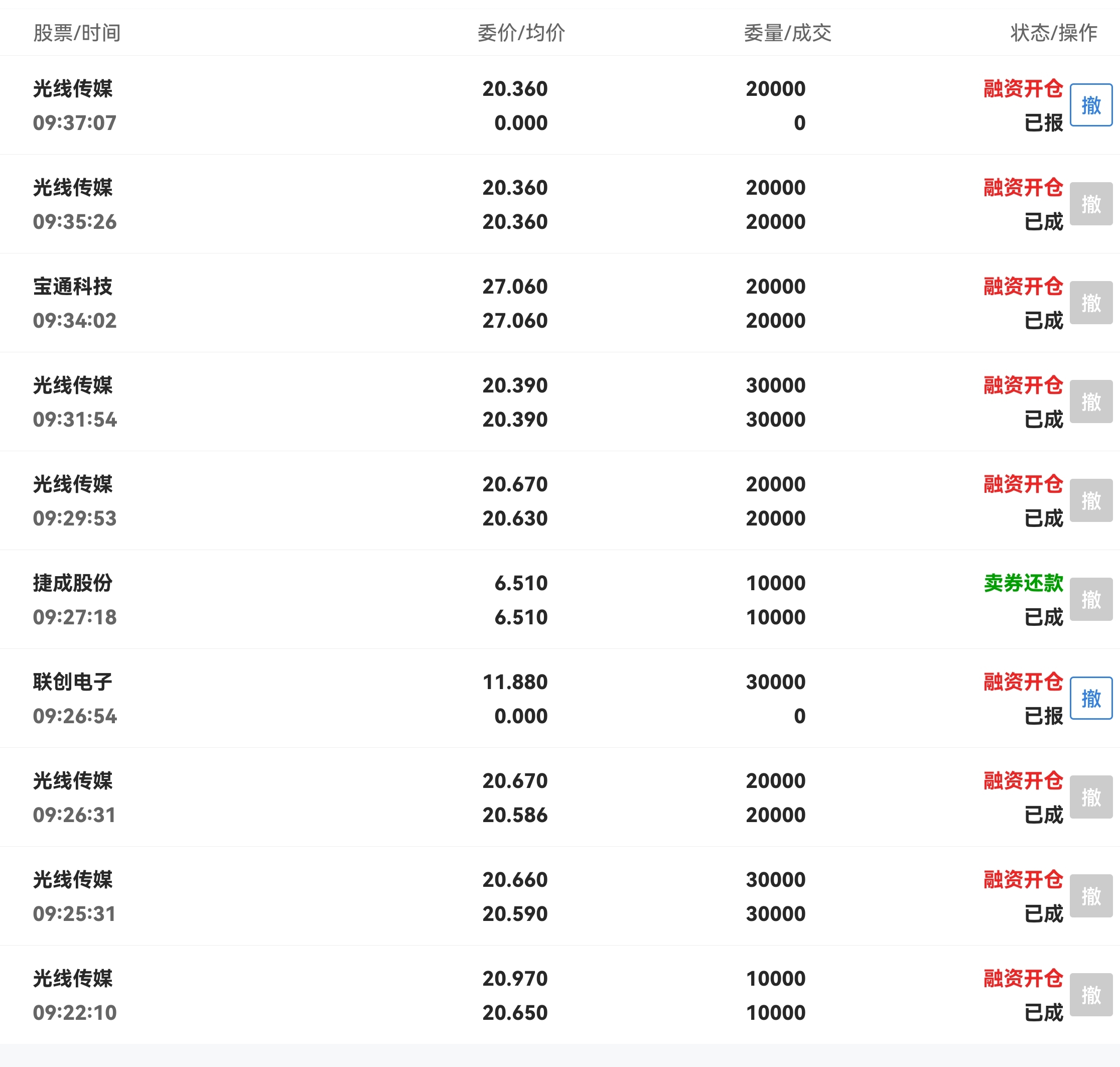The height and width of the screenshot is (1067, 1120).
Task: Click the 股票/时间 column header
Action: click(77, 33)
